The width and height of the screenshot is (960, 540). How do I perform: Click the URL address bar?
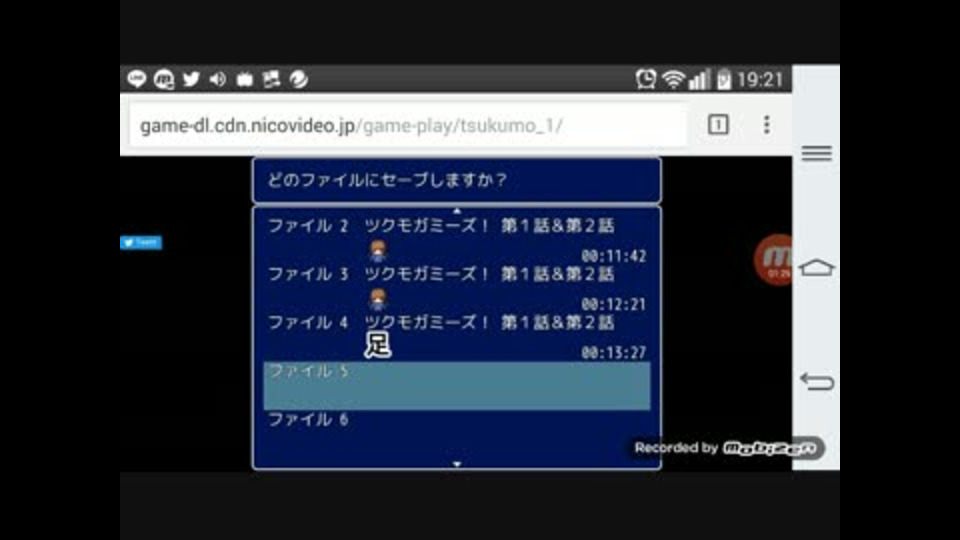(x=408, y=126)
